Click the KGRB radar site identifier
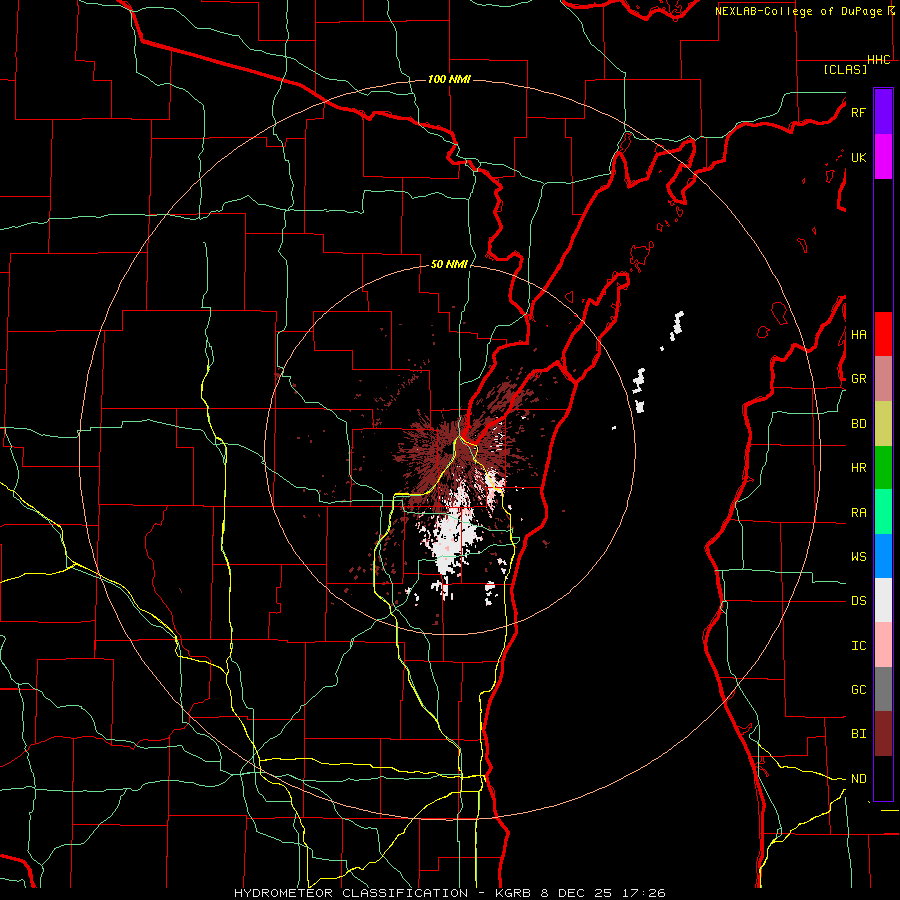The height and width of the screenshot is (900, 900). tap(513, 893)
